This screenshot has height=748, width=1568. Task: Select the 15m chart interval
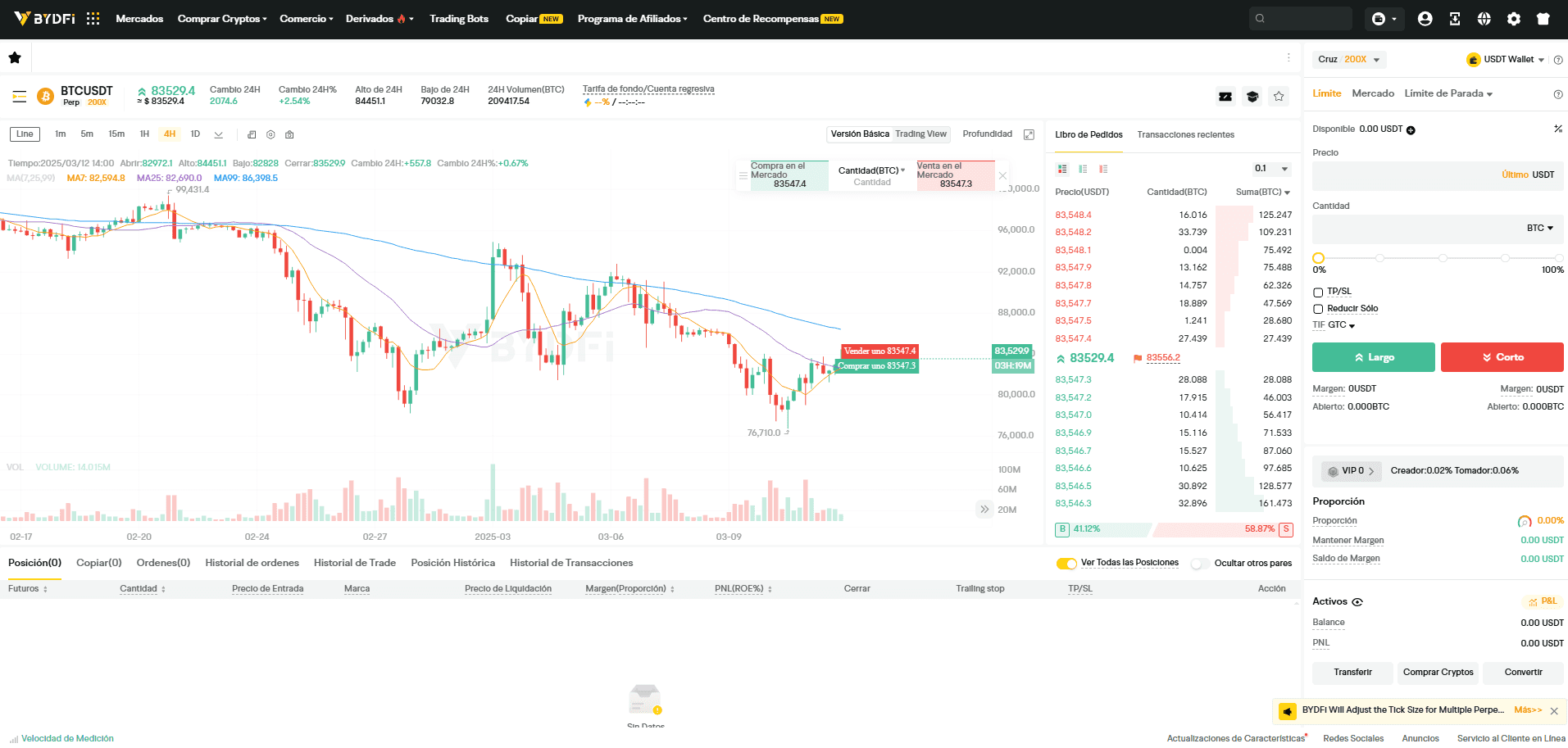click(116, 134)
